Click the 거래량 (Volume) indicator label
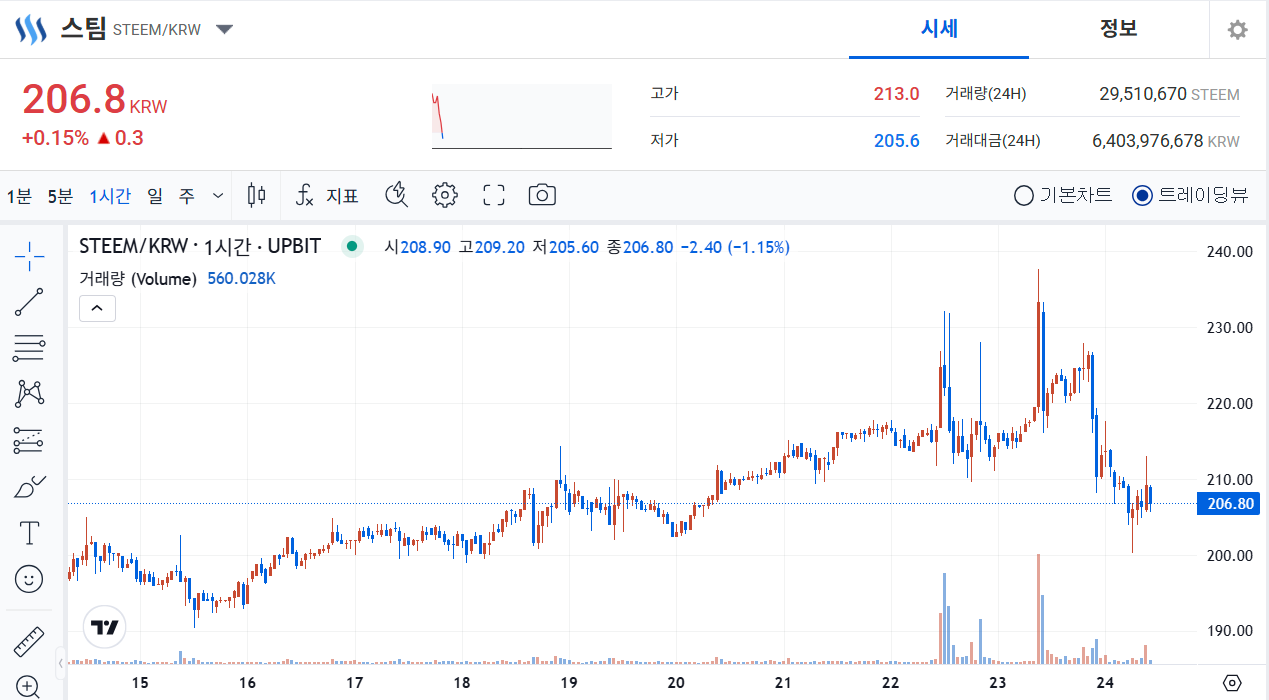This screenshot has width=1269, height=700. coord(138,279)
